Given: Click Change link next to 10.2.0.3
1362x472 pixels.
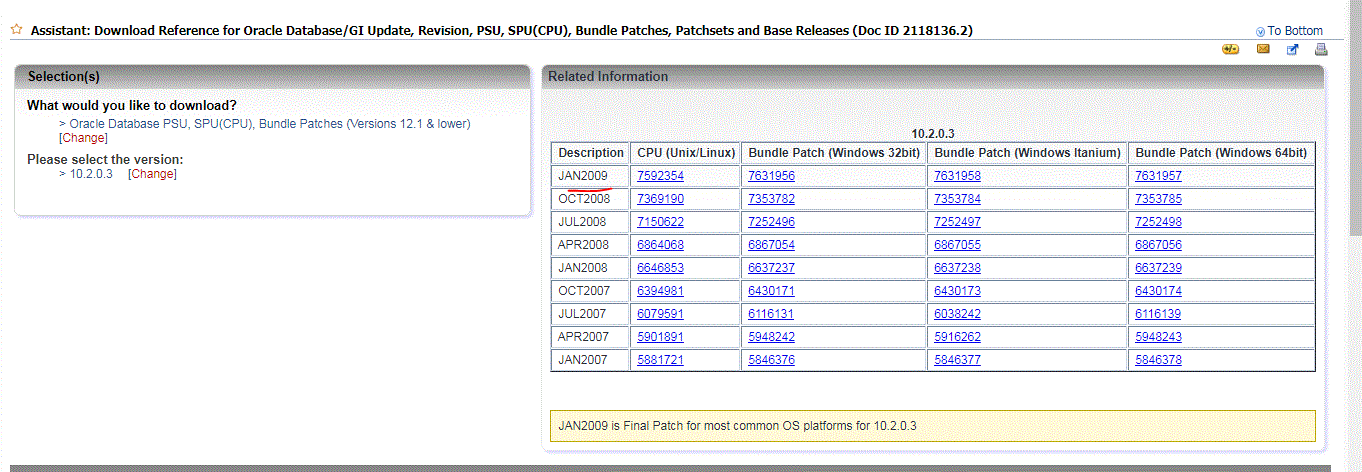Looking at the screenshot, I should click(x=152, y=174).
